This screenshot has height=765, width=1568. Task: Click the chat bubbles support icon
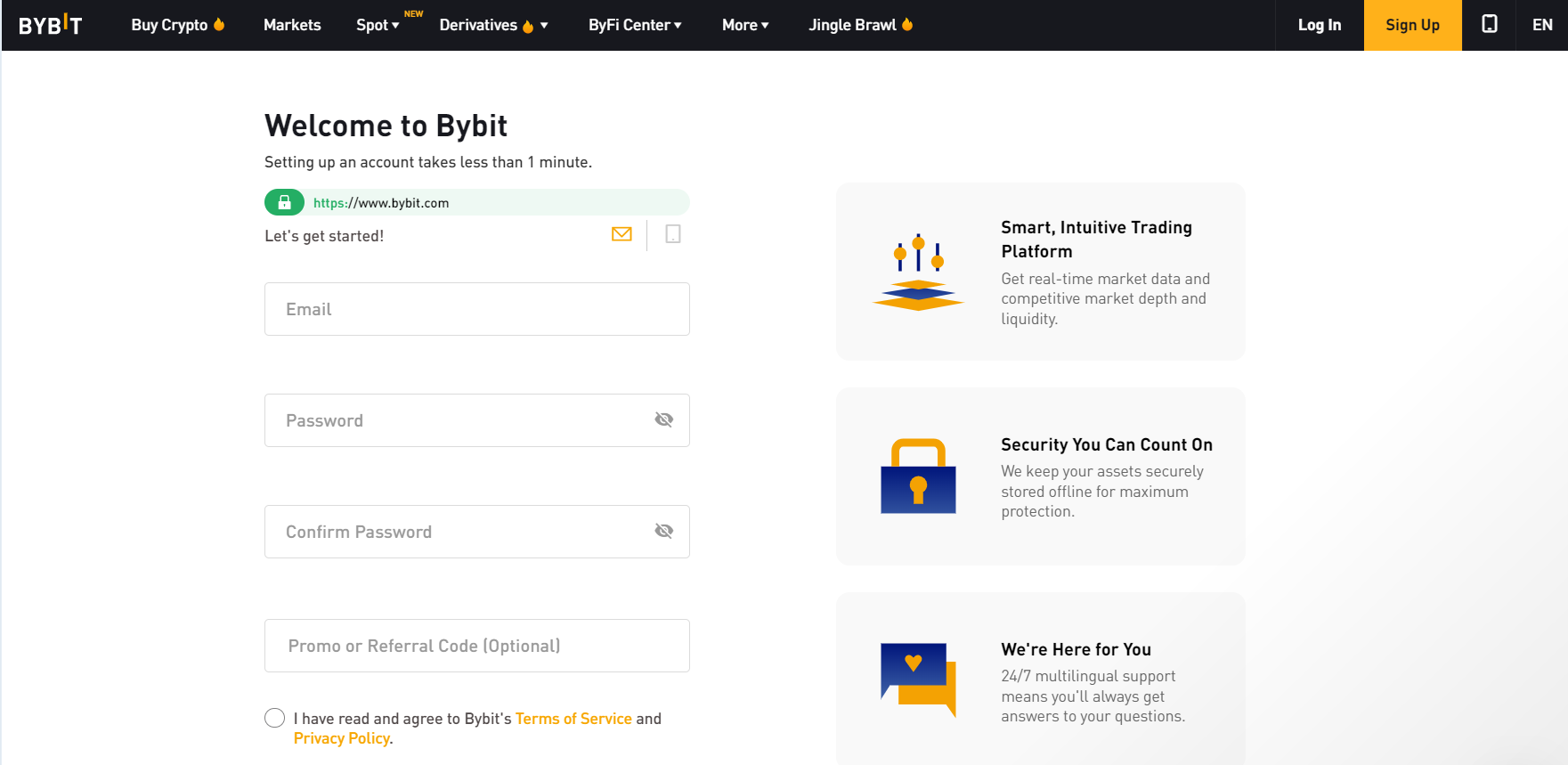918,680
